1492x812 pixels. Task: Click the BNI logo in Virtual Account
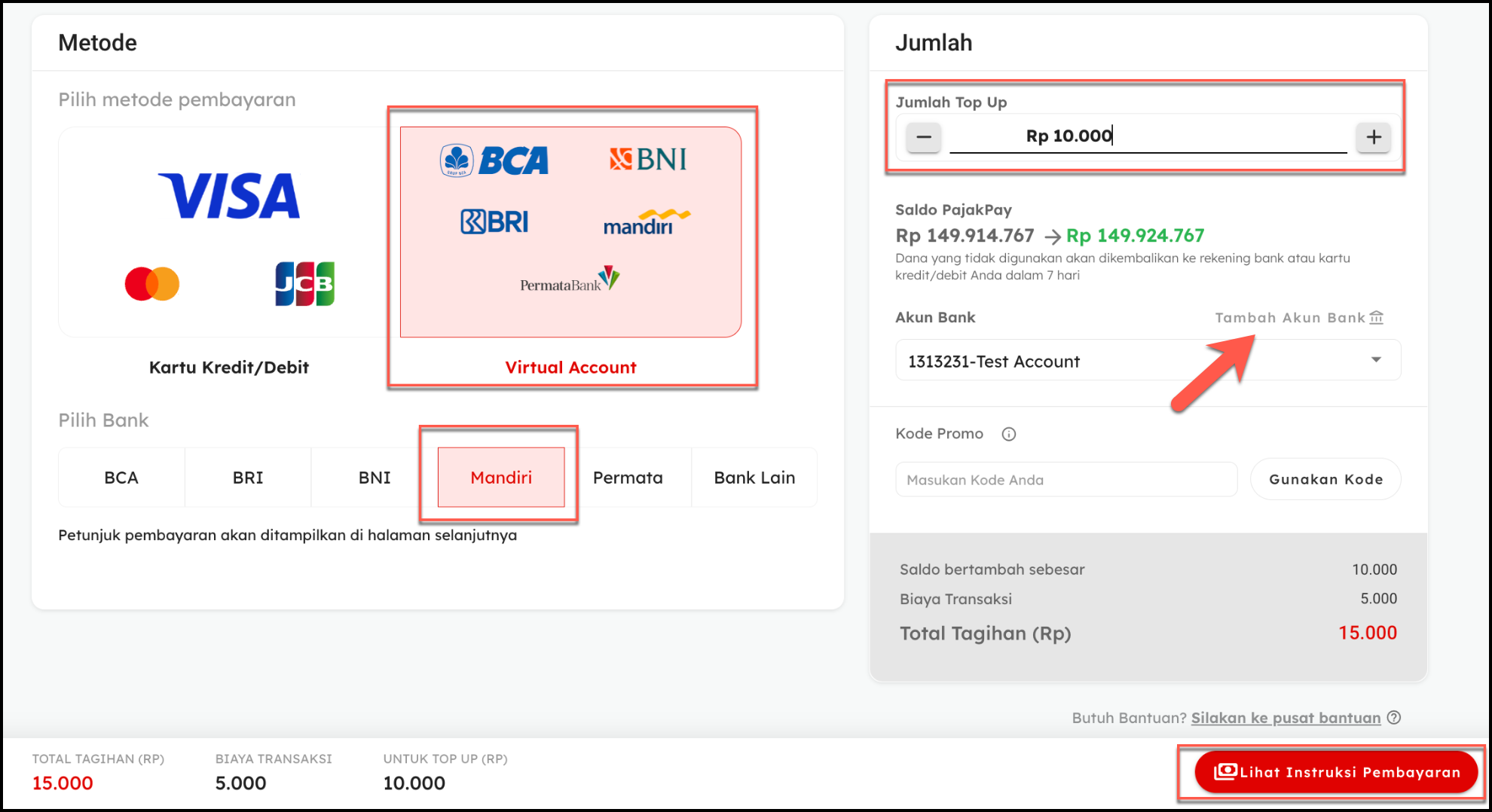(648, 160)
